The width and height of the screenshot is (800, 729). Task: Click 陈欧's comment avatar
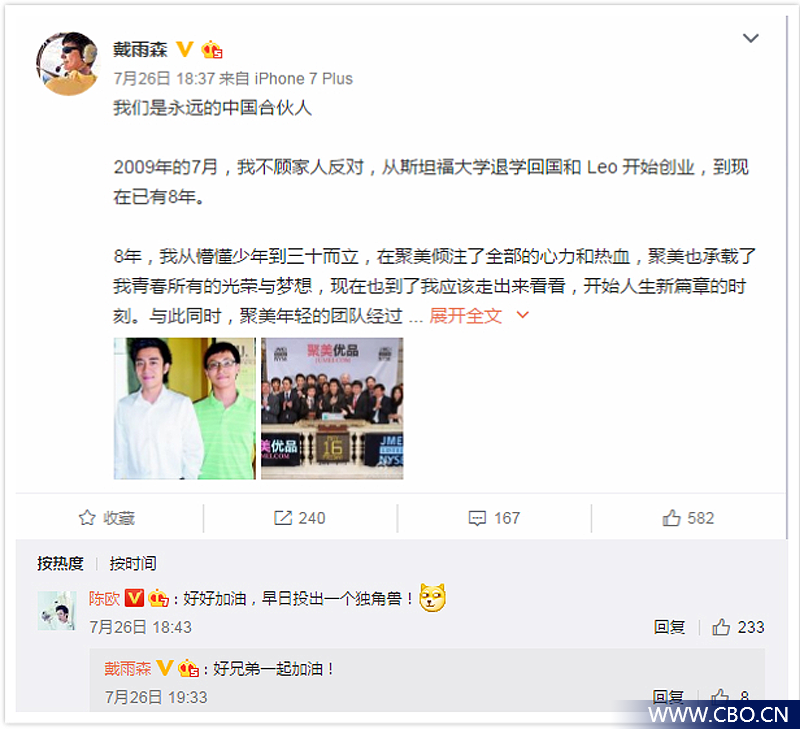57,611
